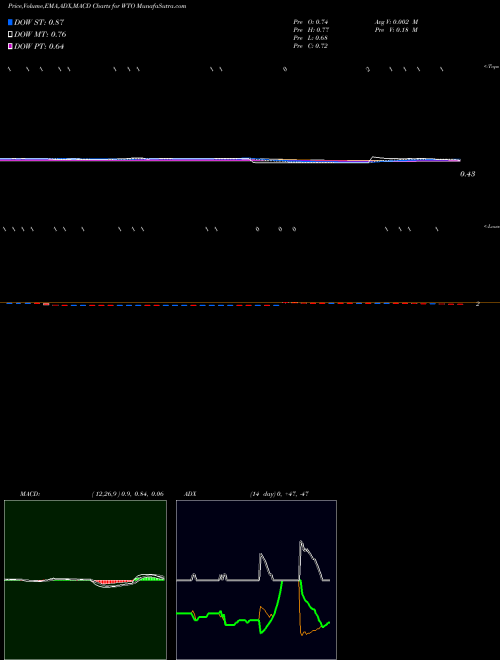Click the white DOW MT legend swatch
This screenshot has height=660, width=500.
pos(10,35)
